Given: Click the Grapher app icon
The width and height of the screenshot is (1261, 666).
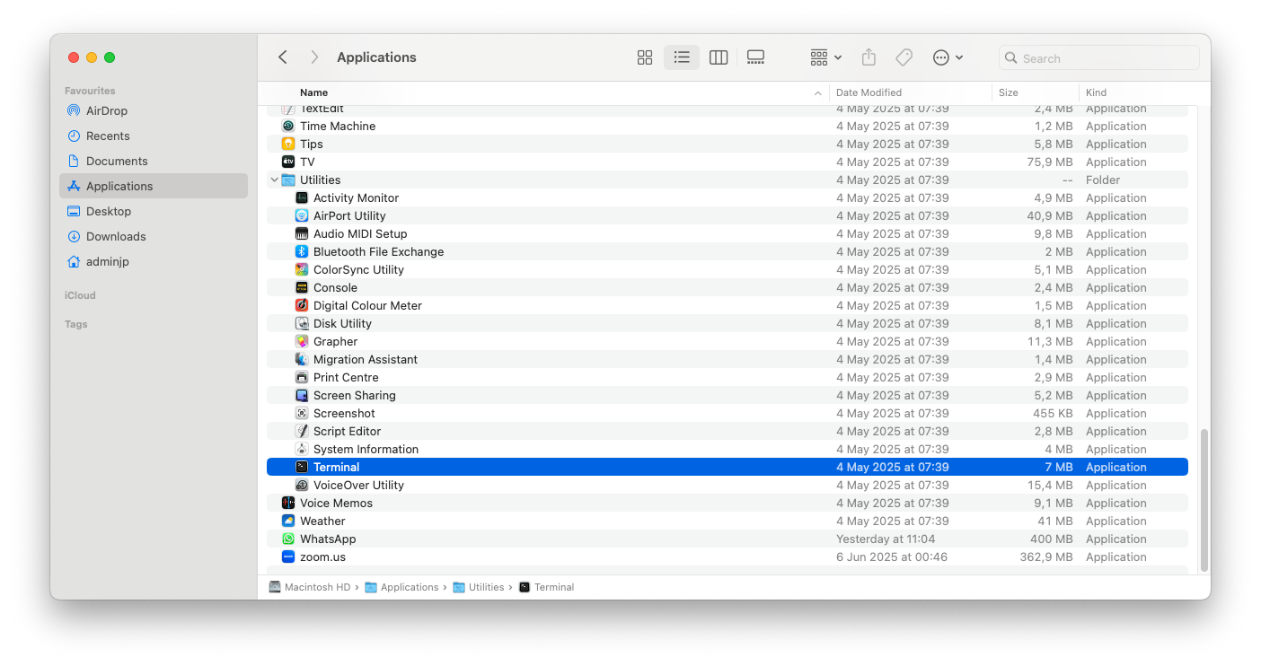Looking at the screenshot, I should (x=302, y=342).
